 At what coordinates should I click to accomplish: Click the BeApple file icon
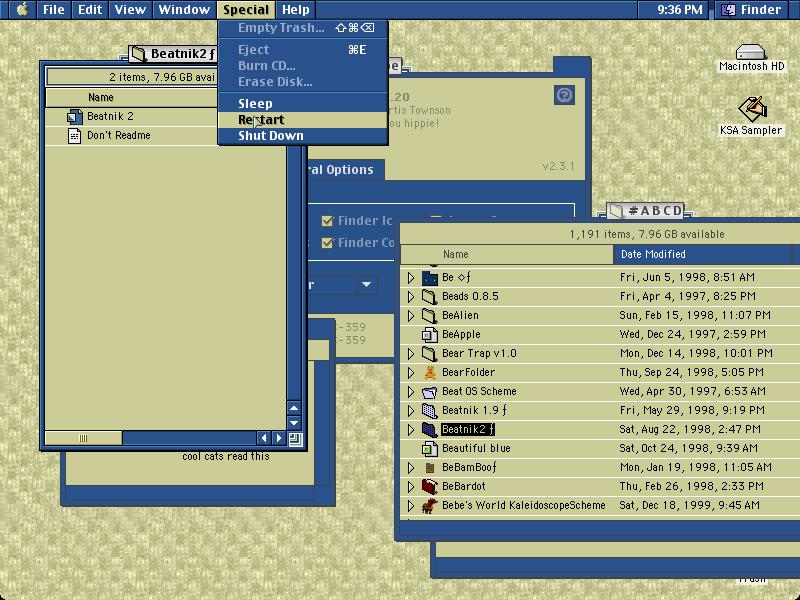click(x=430, y=335)
